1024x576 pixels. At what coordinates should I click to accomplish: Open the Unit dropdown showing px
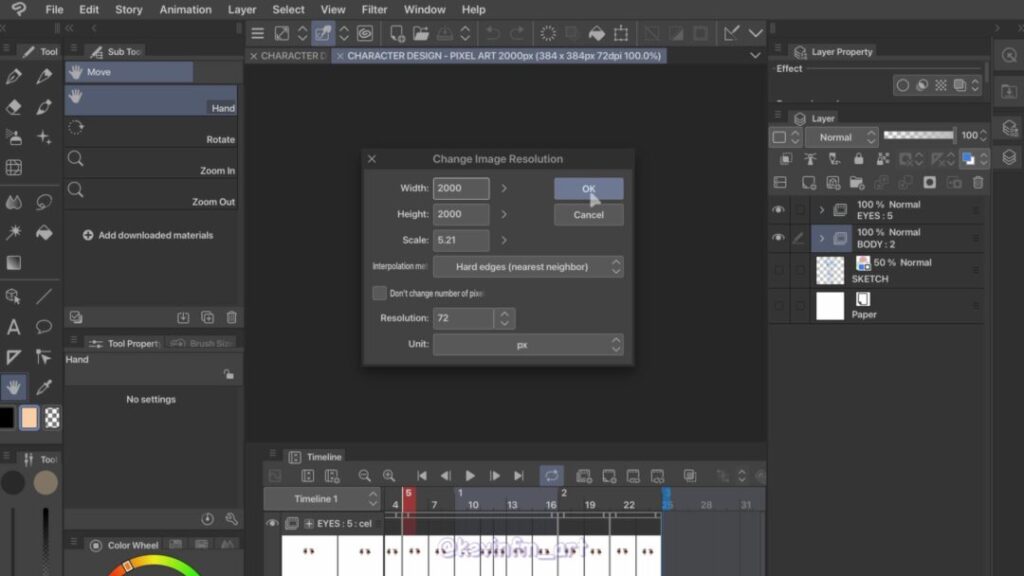tap(528, 344)
